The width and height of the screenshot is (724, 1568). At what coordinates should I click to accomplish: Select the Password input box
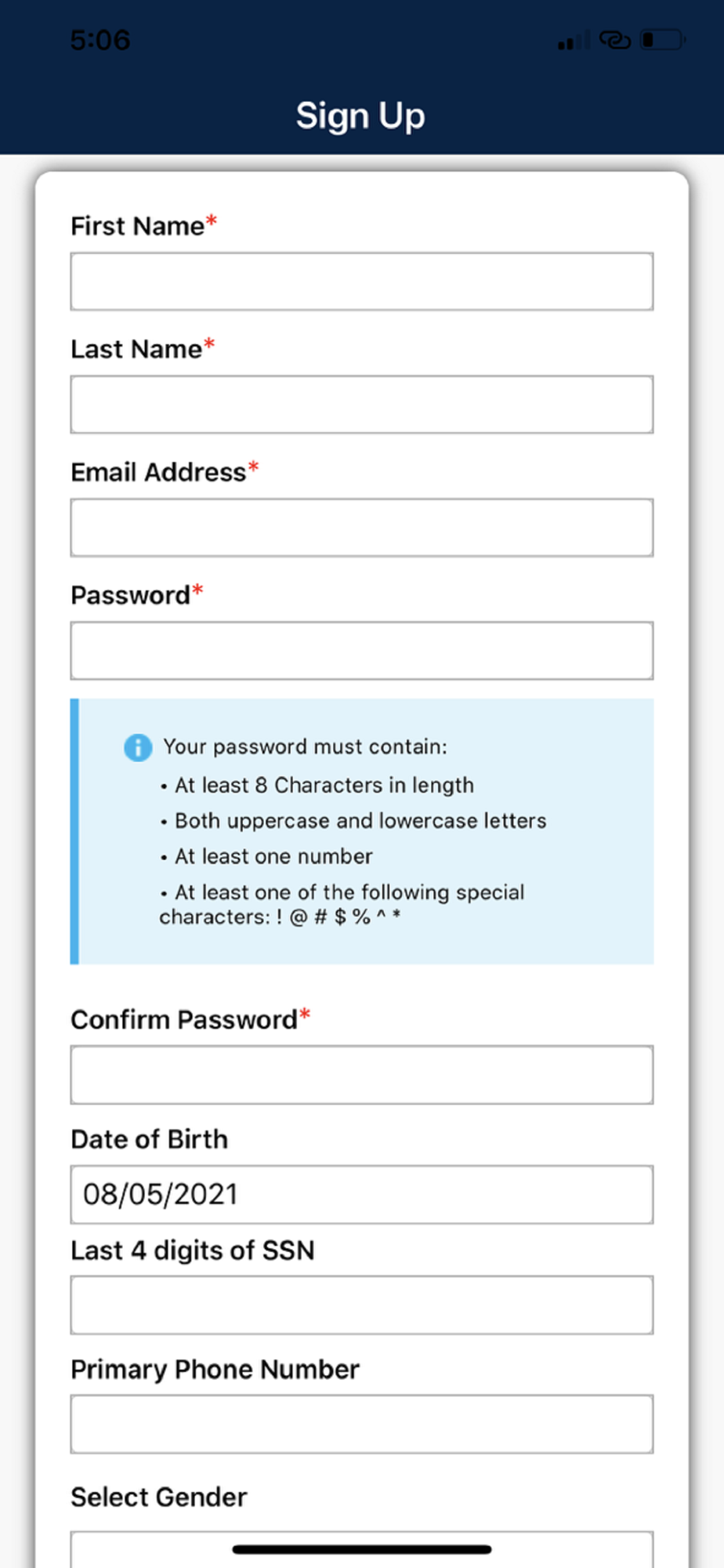[362, 651]
